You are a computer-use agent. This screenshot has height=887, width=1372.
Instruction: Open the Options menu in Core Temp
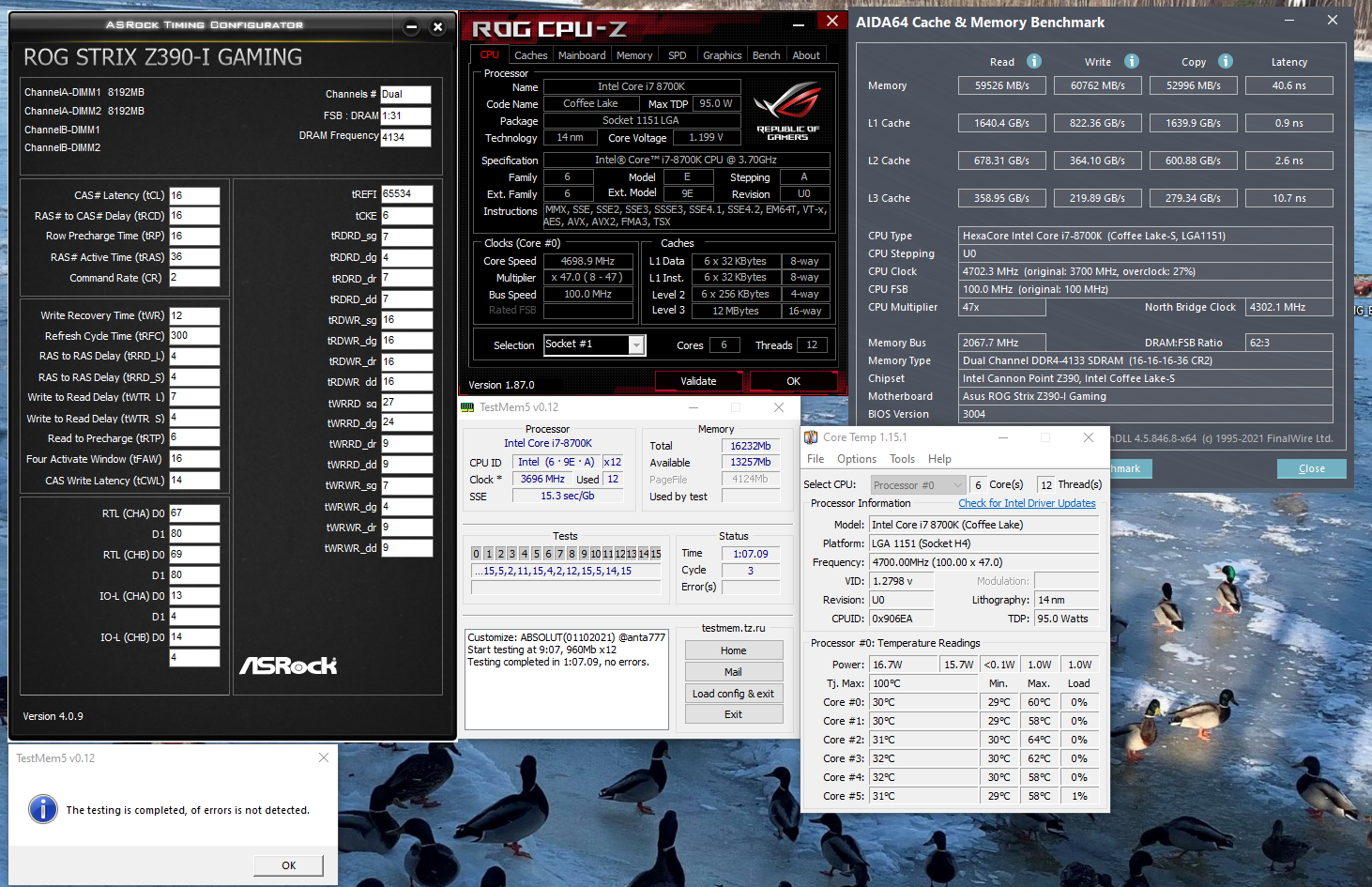(857, 459)
